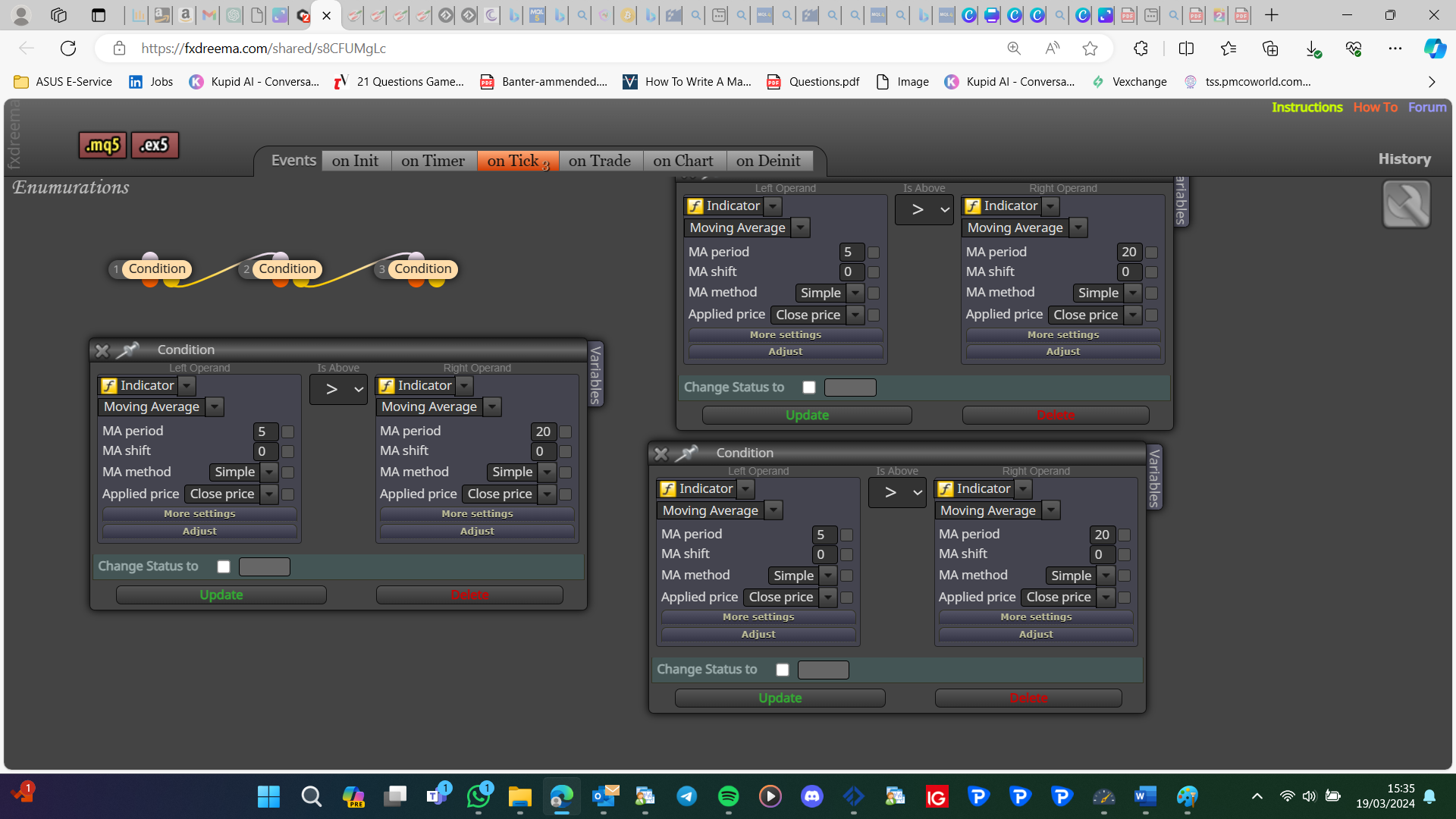Tick right operand Applied price checkbox, bottom-right panel

(x=1125, y=598)
